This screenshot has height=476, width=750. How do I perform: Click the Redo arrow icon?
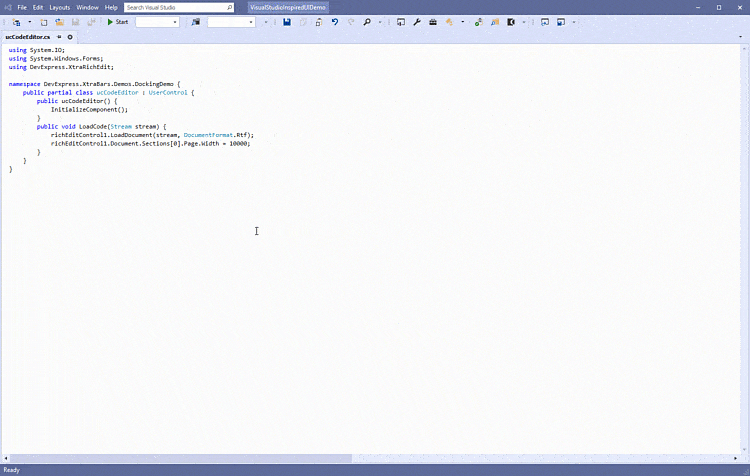[x=350, y=22]
